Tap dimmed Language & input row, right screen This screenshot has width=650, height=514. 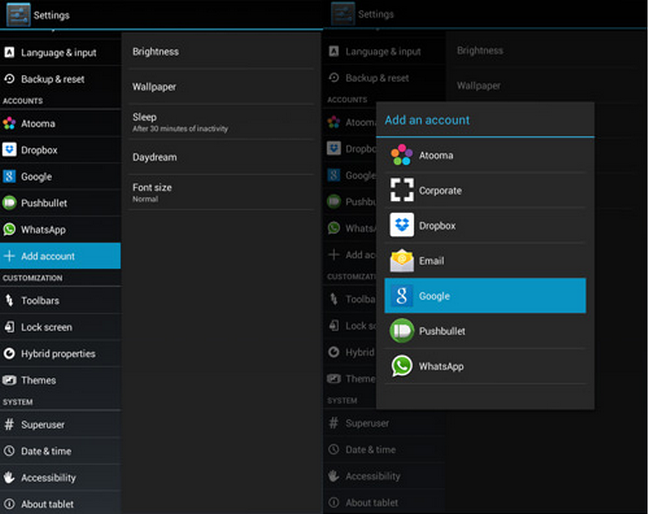[x=385, y=51]
